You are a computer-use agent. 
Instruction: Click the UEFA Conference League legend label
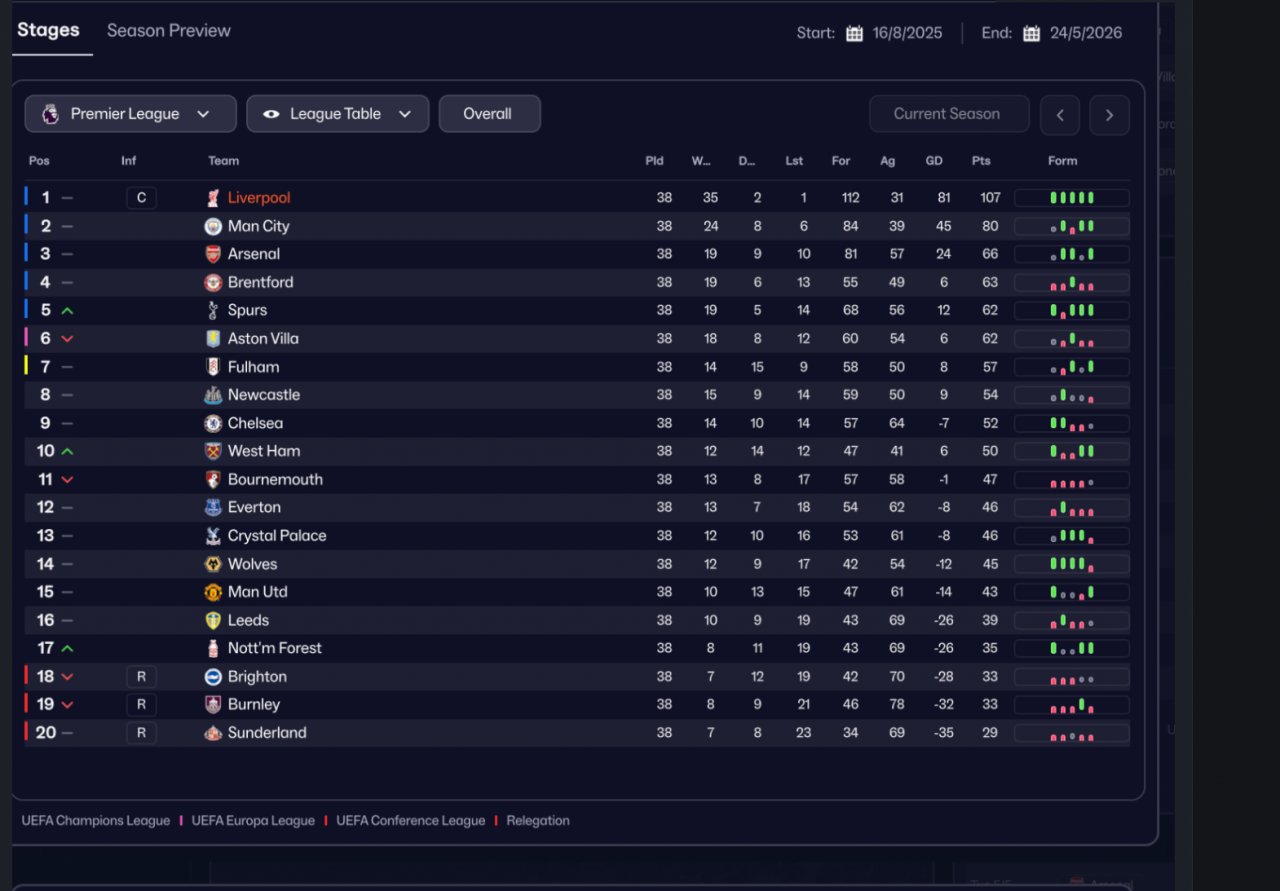pyautogui.click(x=410, y=821)
